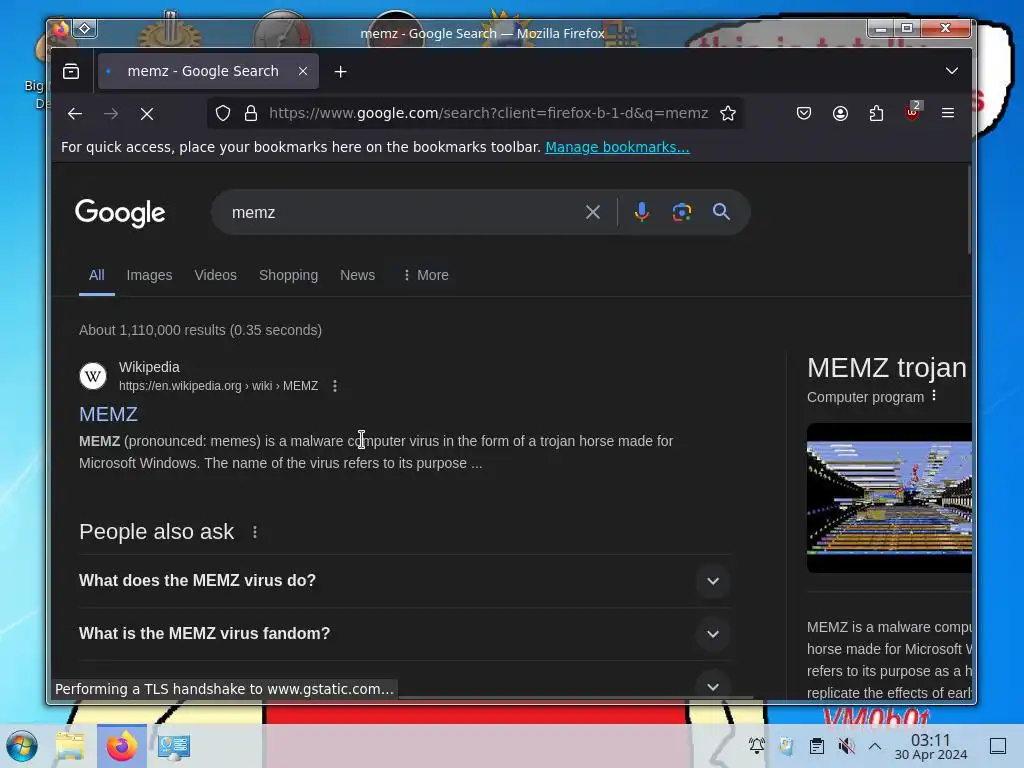Click the vertical page scrollbar
Viewport: 1024px width, 768px height.
(970, 211)
